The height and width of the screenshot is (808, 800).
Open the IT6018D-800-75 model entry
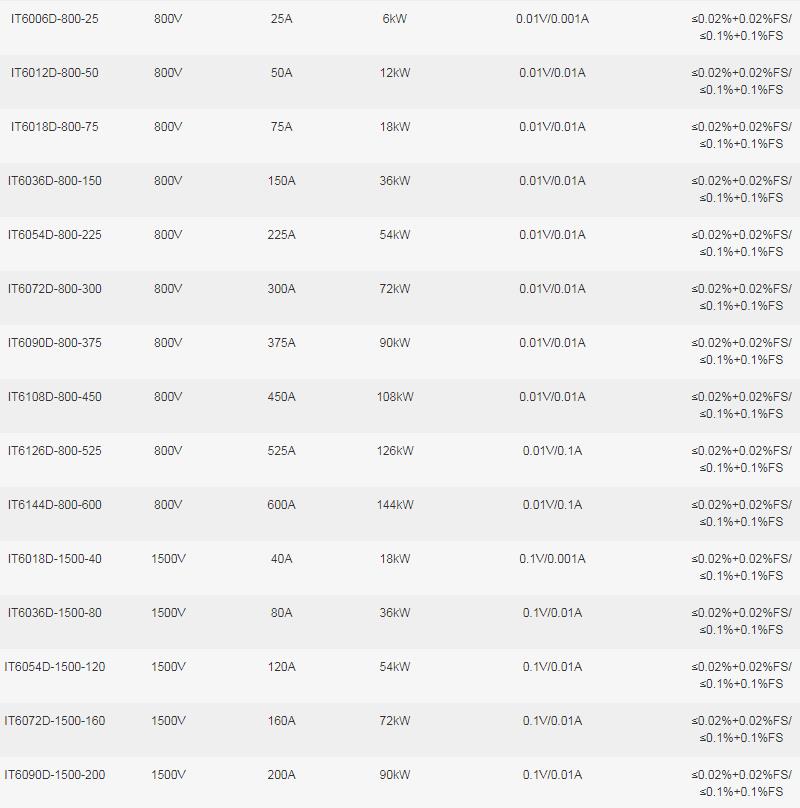coord(55,127)
